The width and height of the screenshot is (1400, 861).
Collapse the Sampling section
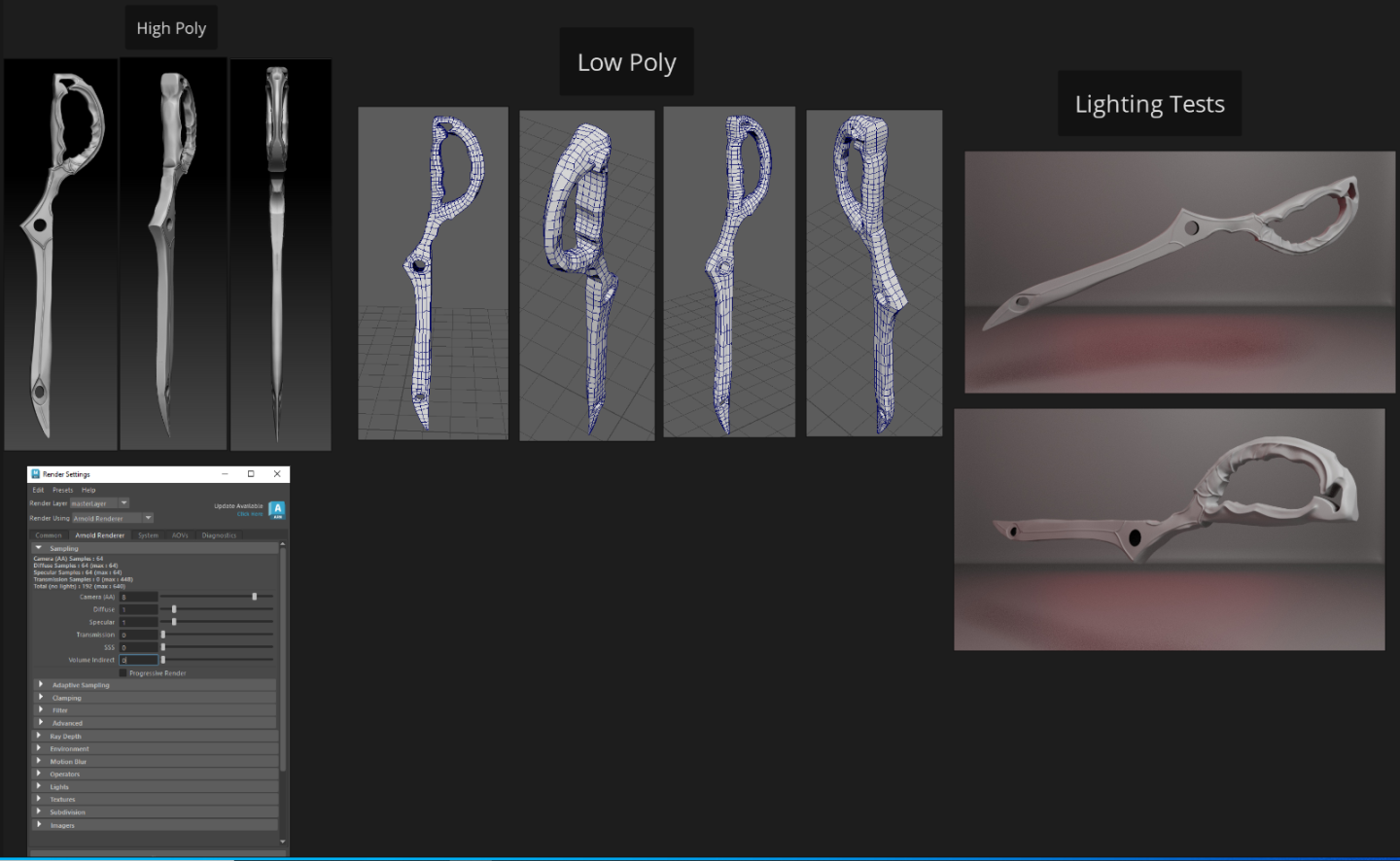pyautogui.click(x=156, y=548)
